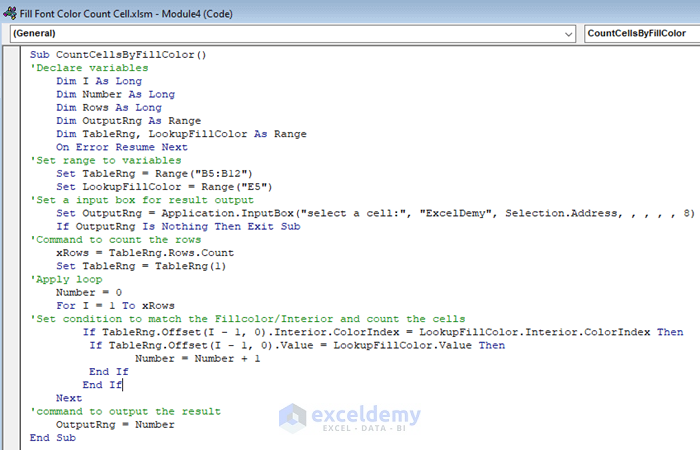Click the line 'Sub CountCellsByFillColor()'
Image resolution: width=700 pixels, height=450 pixels.
118,54
